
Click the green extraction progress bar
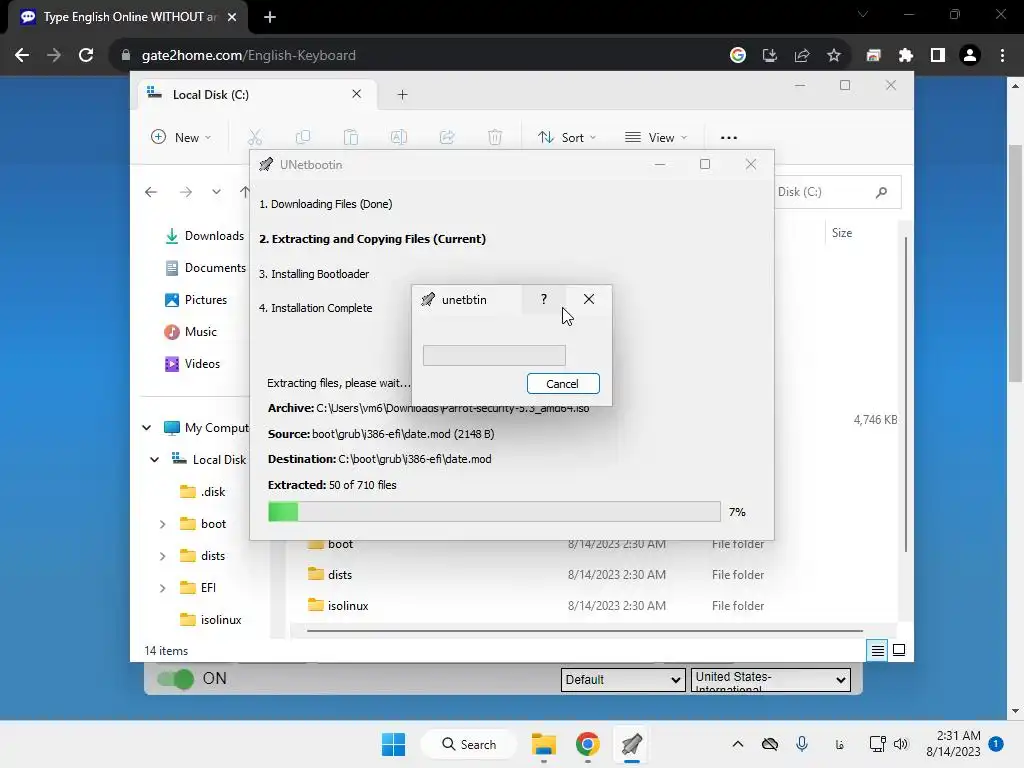point(494,511)
